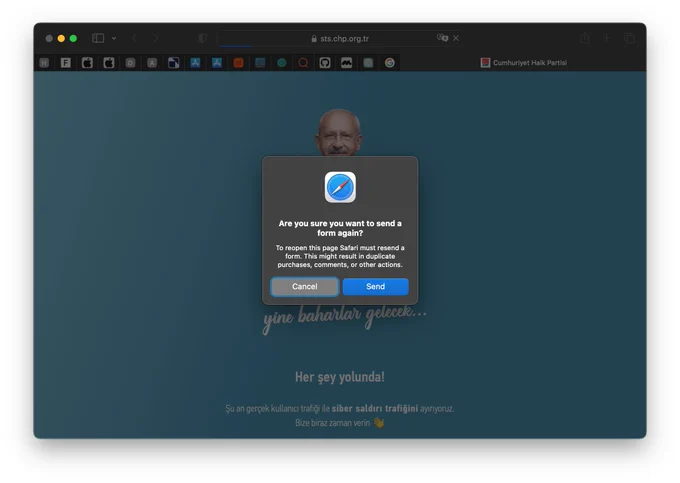
Task: Click the man's portrait photo
Action: pyautogui.click(x=338, y=133)
